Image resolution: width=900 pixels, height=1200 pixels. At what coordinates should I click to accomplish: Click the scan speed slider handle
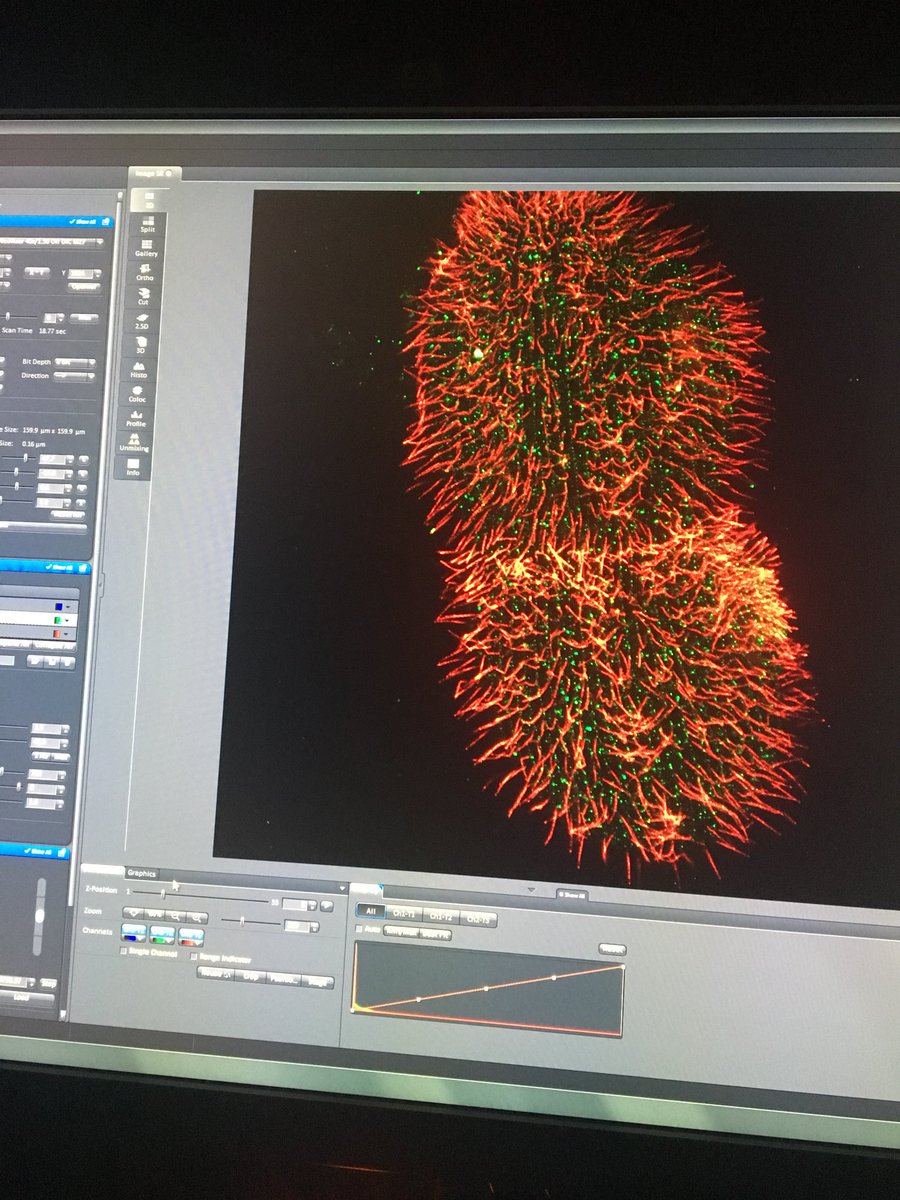8,316
